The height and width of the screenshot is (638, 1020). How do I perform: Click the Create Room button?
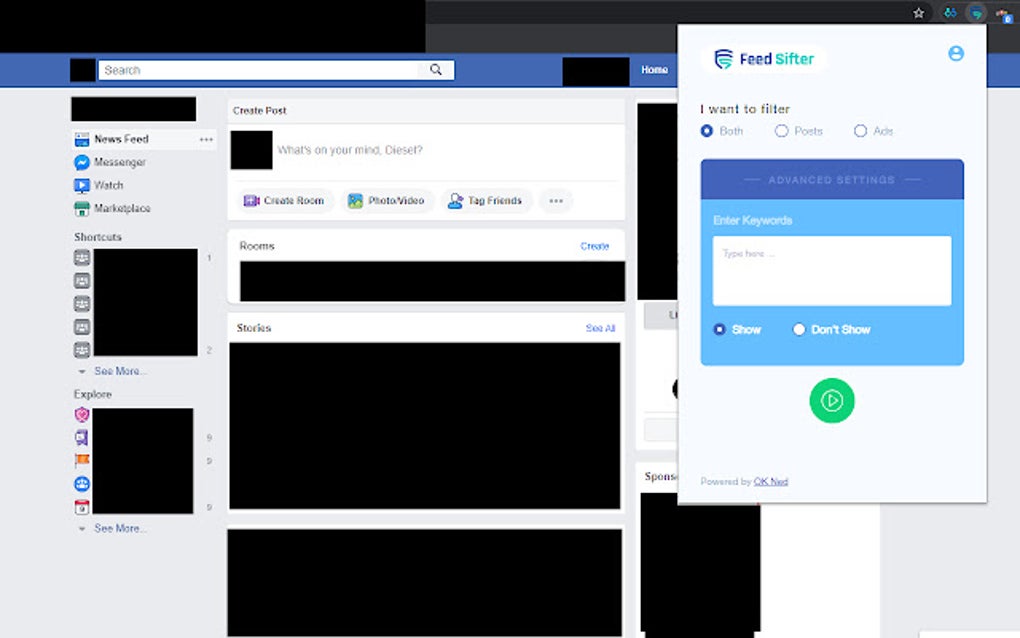[284, 201]
